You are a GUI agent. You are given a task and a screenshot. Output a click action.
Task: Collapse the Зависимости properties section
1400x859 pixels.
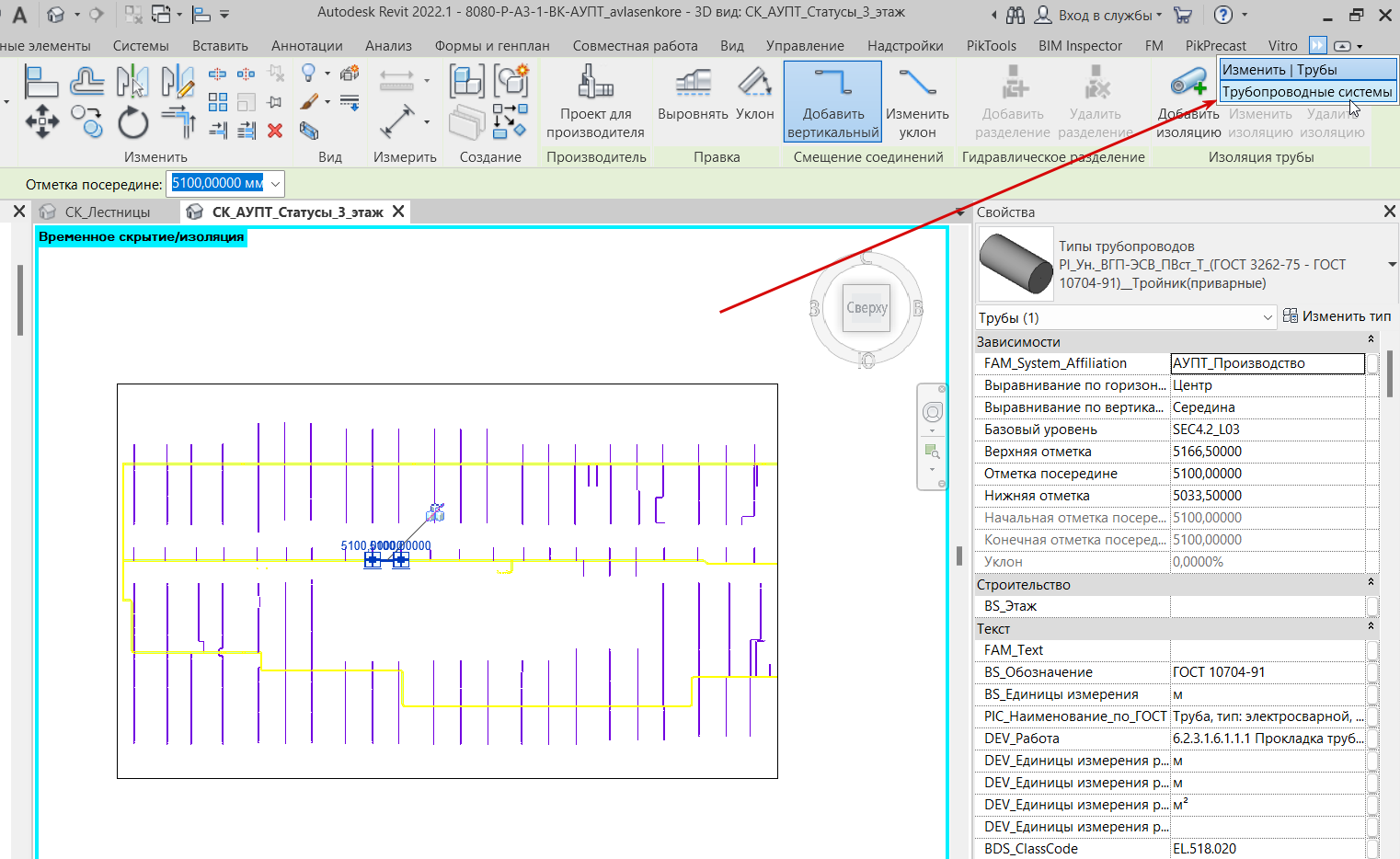click(x=1371, y=341)
